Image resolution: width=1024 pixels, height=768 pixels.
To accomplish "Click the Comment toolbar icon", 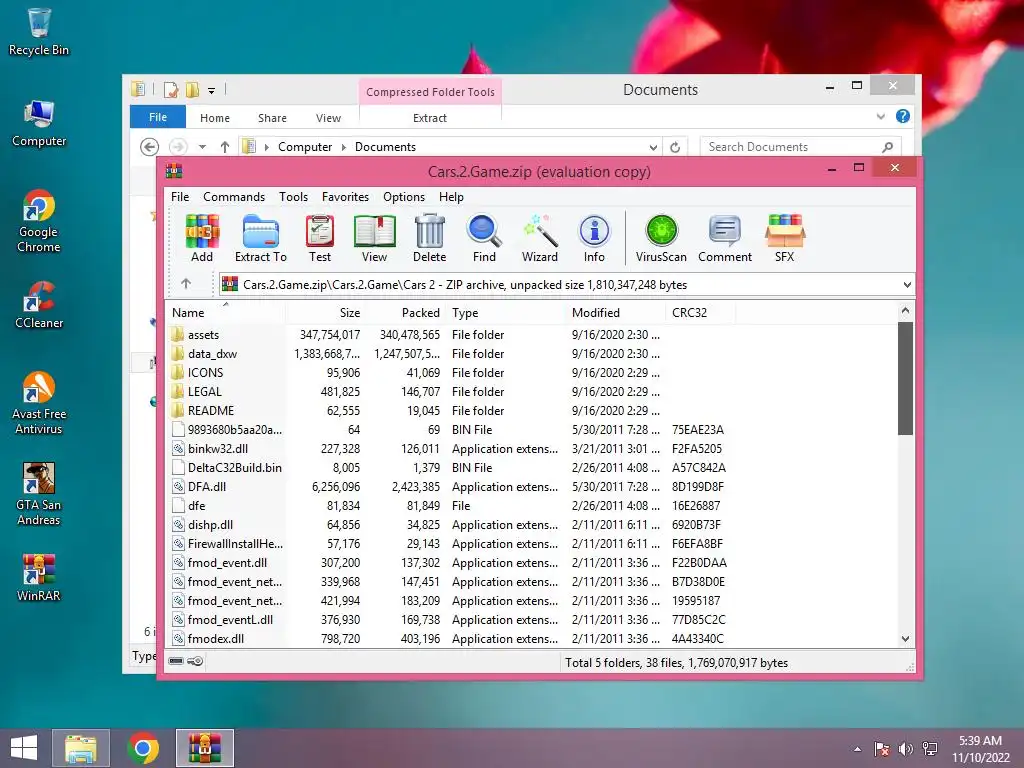I will [724, 238].
